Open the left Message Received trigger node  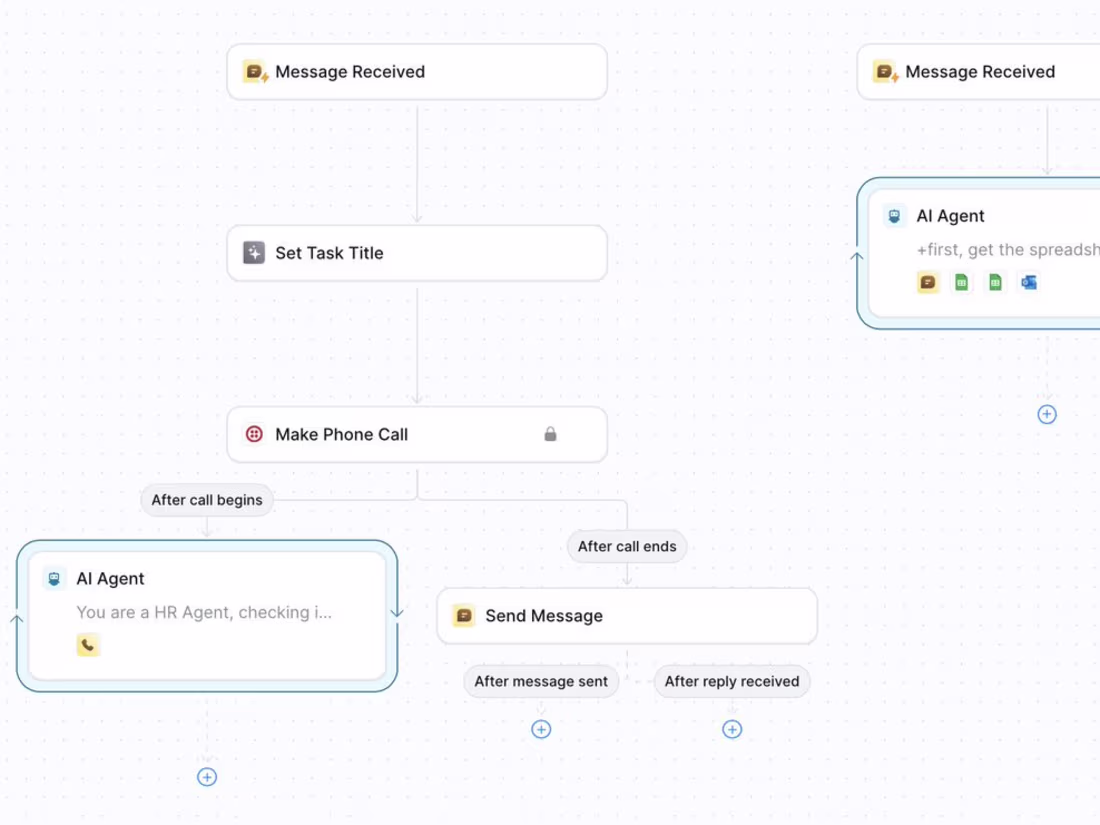(417, 72)
